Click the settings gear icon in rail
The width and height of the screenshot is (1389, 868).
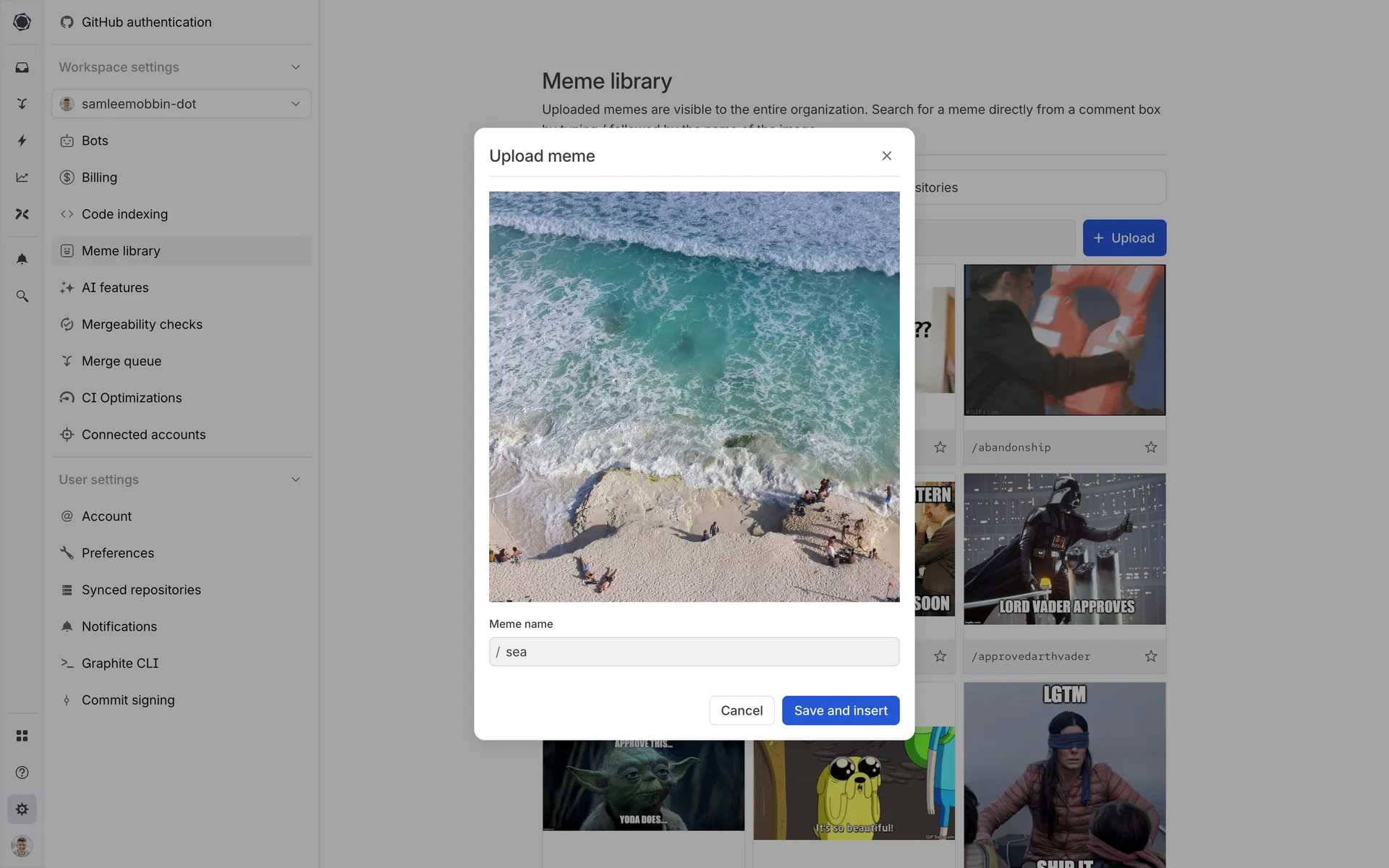[22, 809]
